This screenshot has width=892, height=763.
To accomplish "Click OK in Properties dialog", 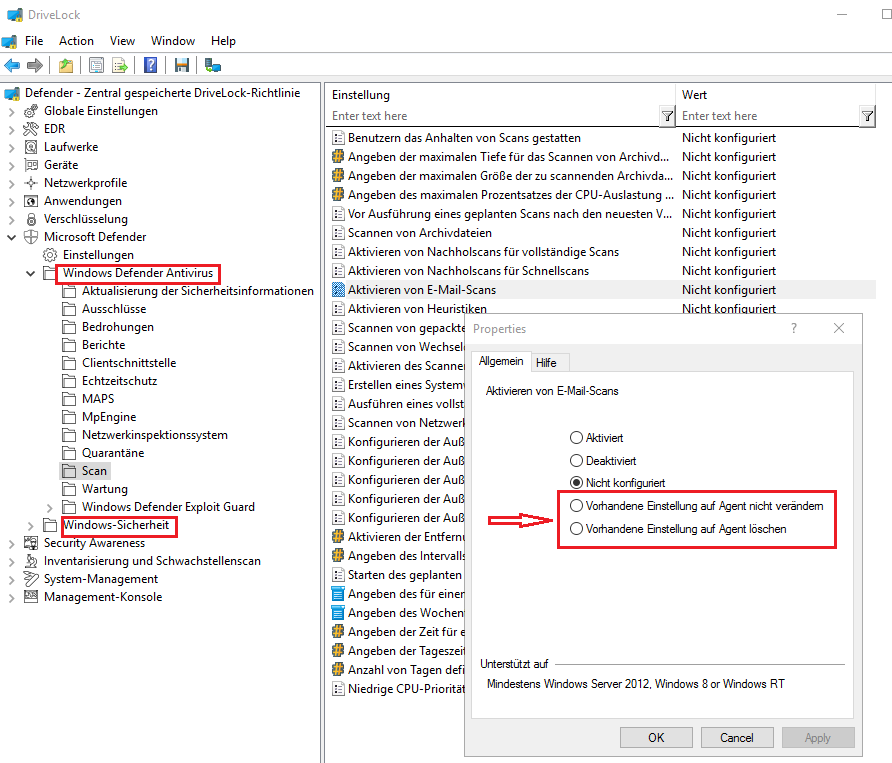I will click(x=656, y=737).
